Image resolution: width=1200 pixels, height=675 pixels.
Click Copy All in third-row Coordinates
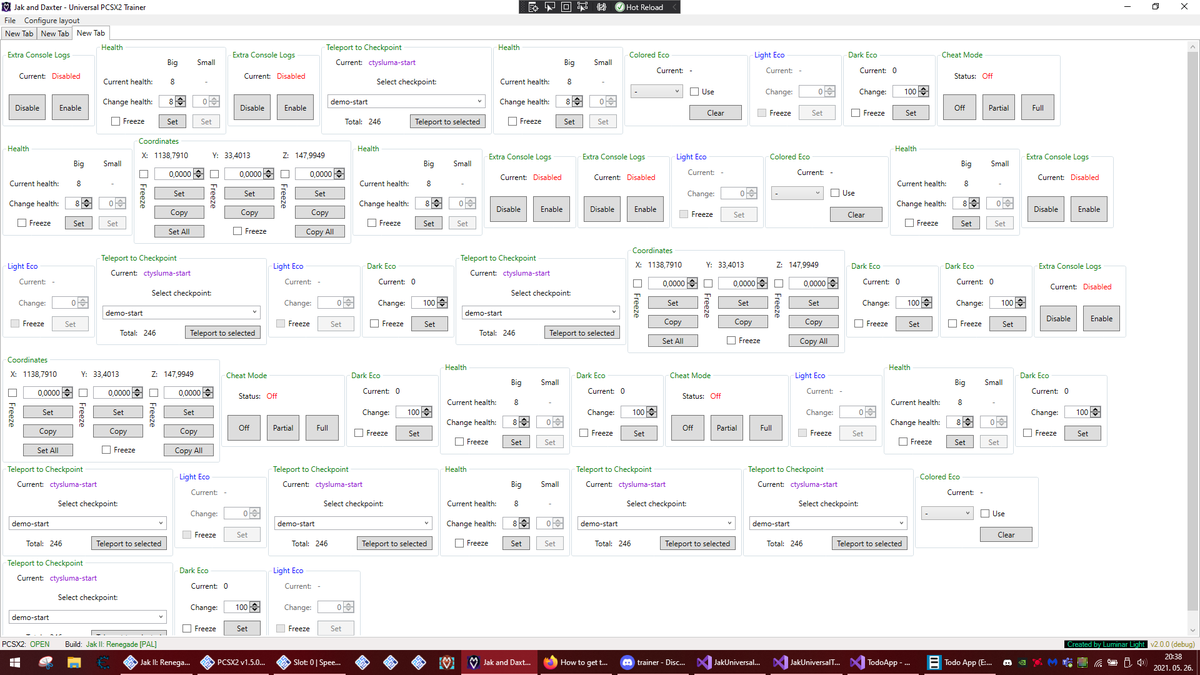814,341
